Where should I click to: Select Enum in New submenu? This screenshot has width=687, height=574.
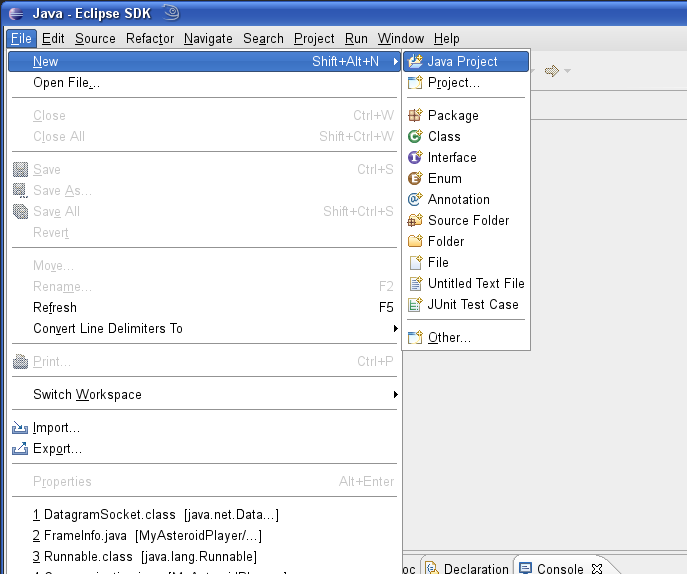click(x=466, y=178)
